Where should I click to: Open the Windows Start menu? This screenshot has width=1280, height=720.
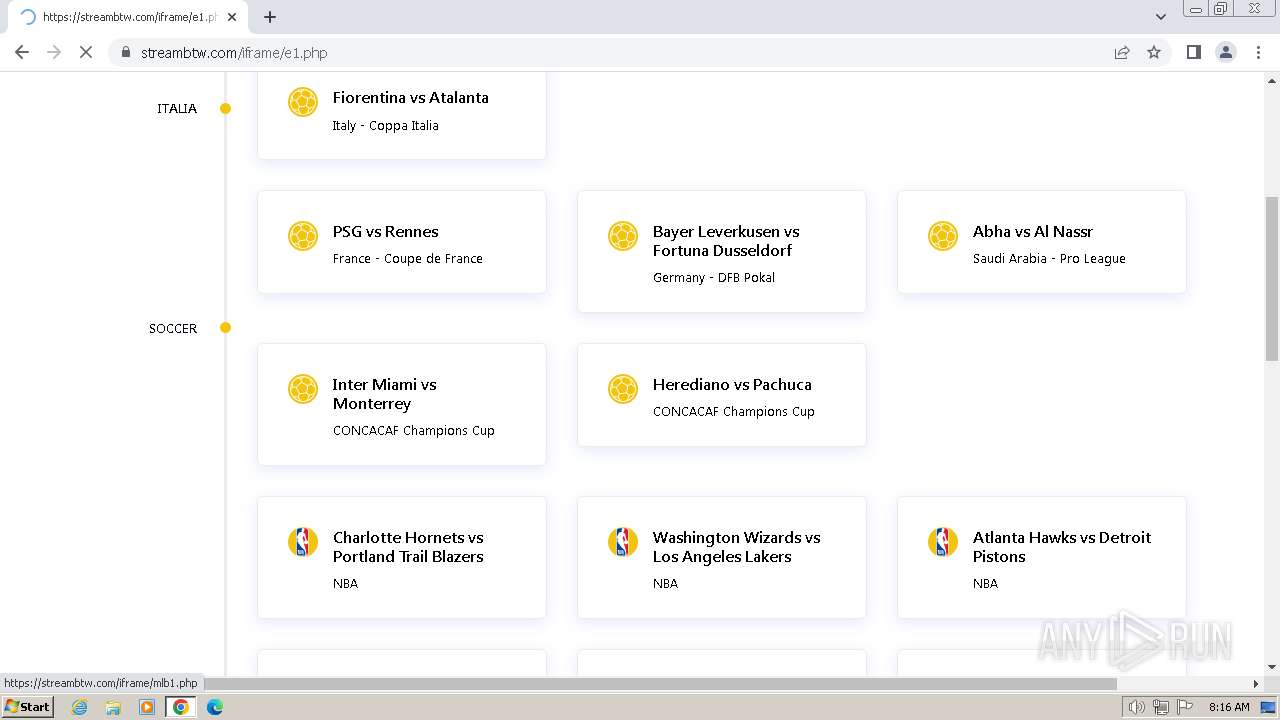click(27, 707)
